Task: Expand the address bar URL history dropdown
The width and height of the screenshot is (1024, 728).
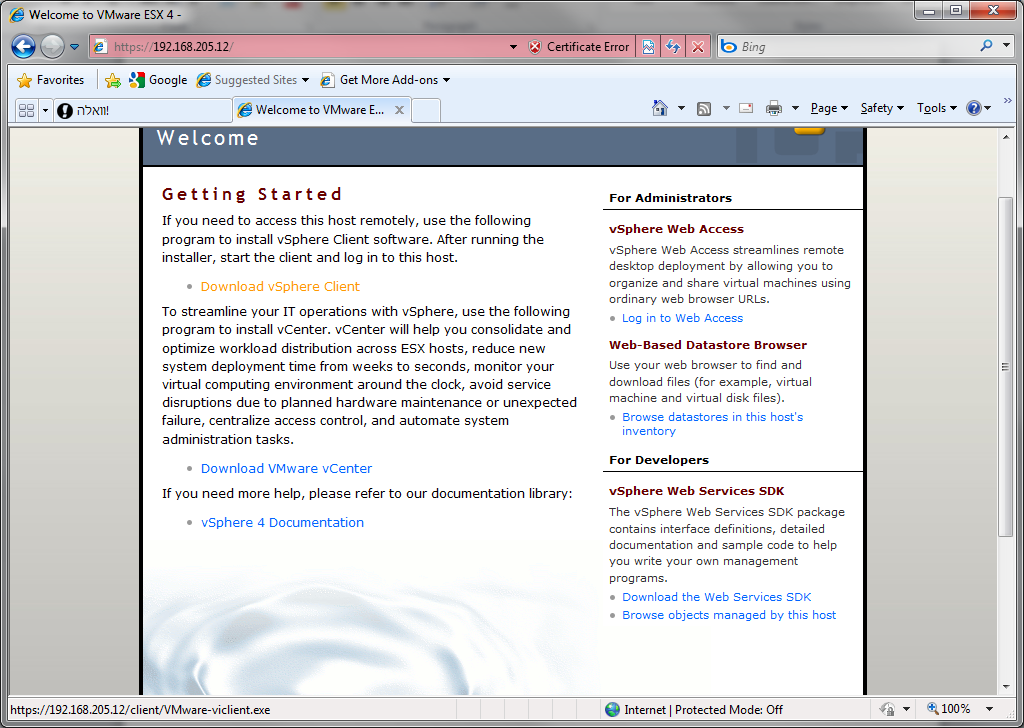Action: (x=513, y=47)
